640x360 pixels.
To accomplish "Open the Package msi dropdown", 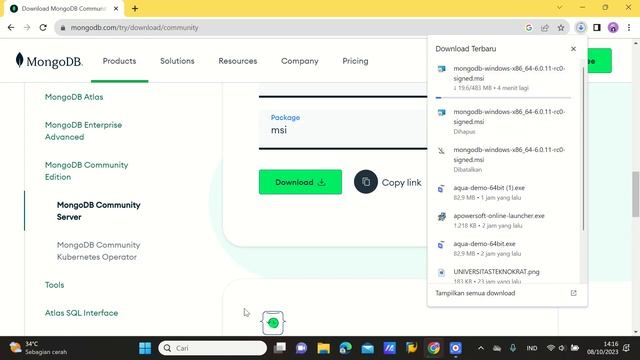I will (x=343, y=130).
